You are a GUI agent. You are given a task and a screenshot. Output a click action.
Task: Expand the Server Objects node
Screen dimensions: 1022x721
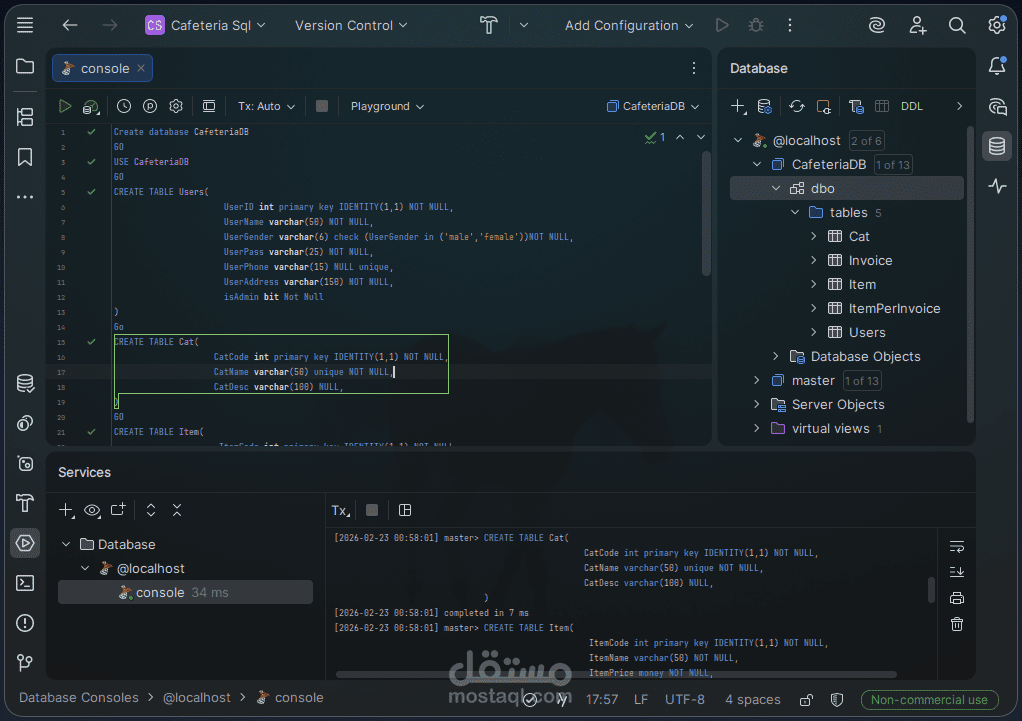(x=757, y=404)
